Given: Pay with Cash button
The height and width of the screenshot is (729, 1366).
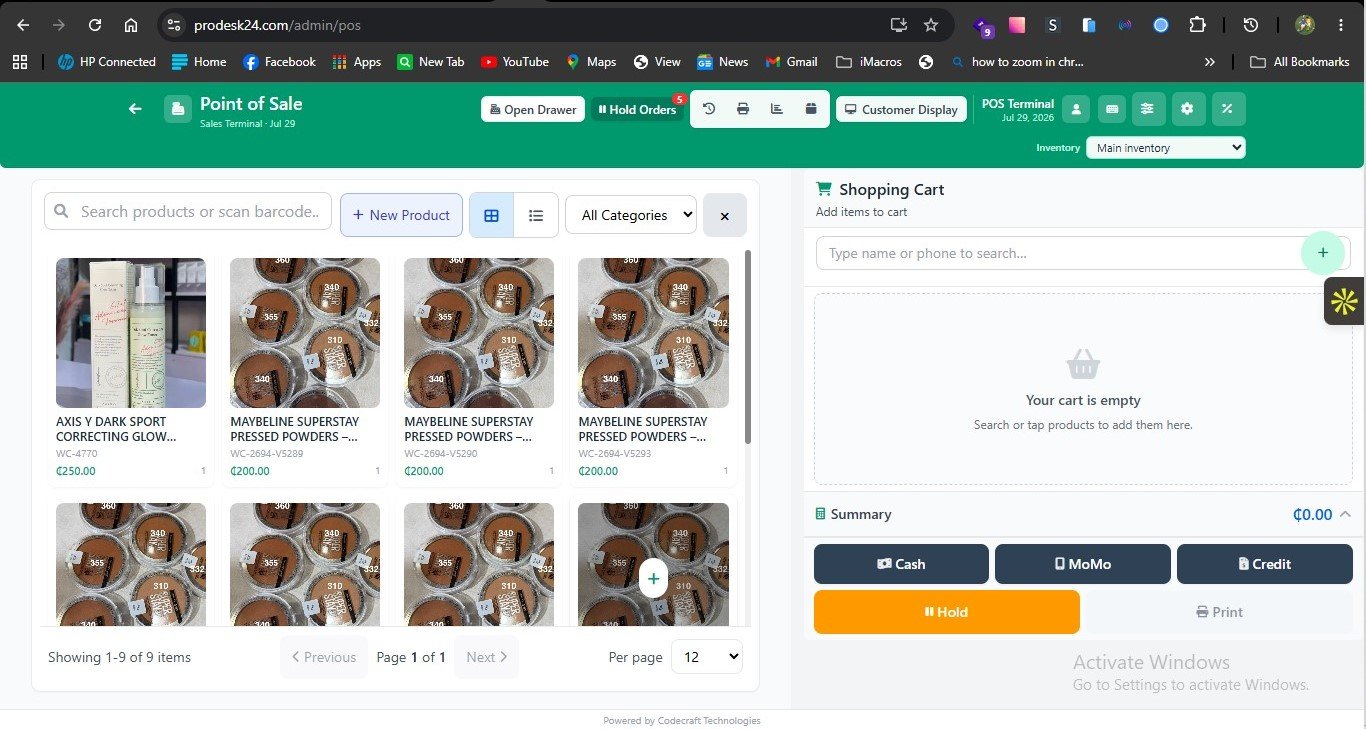Looking at the screenshot, I should click(x=901, y=564).
